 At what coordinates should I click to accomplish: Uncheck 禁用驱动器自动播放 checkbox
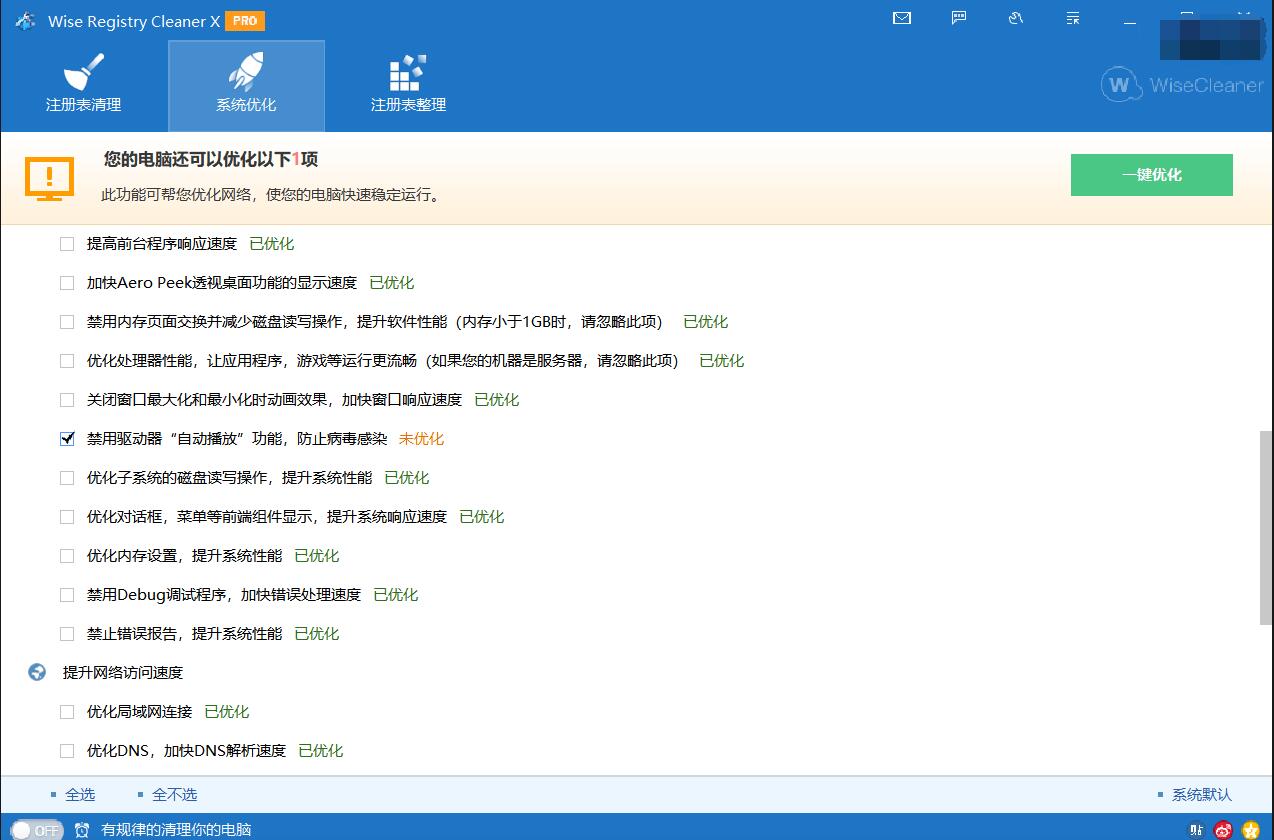pyautogui.click(x=67, y=438)
